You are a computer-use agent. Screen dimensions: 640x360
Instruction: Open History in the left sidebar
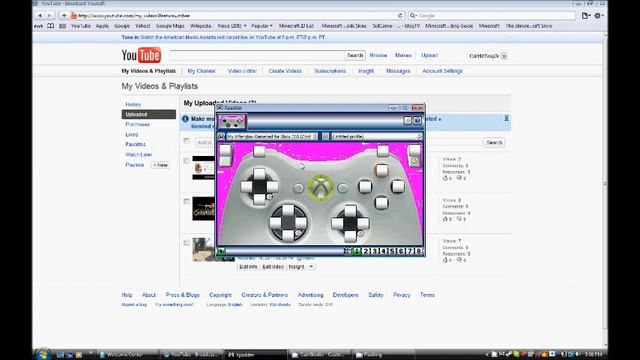click(133, 104)
